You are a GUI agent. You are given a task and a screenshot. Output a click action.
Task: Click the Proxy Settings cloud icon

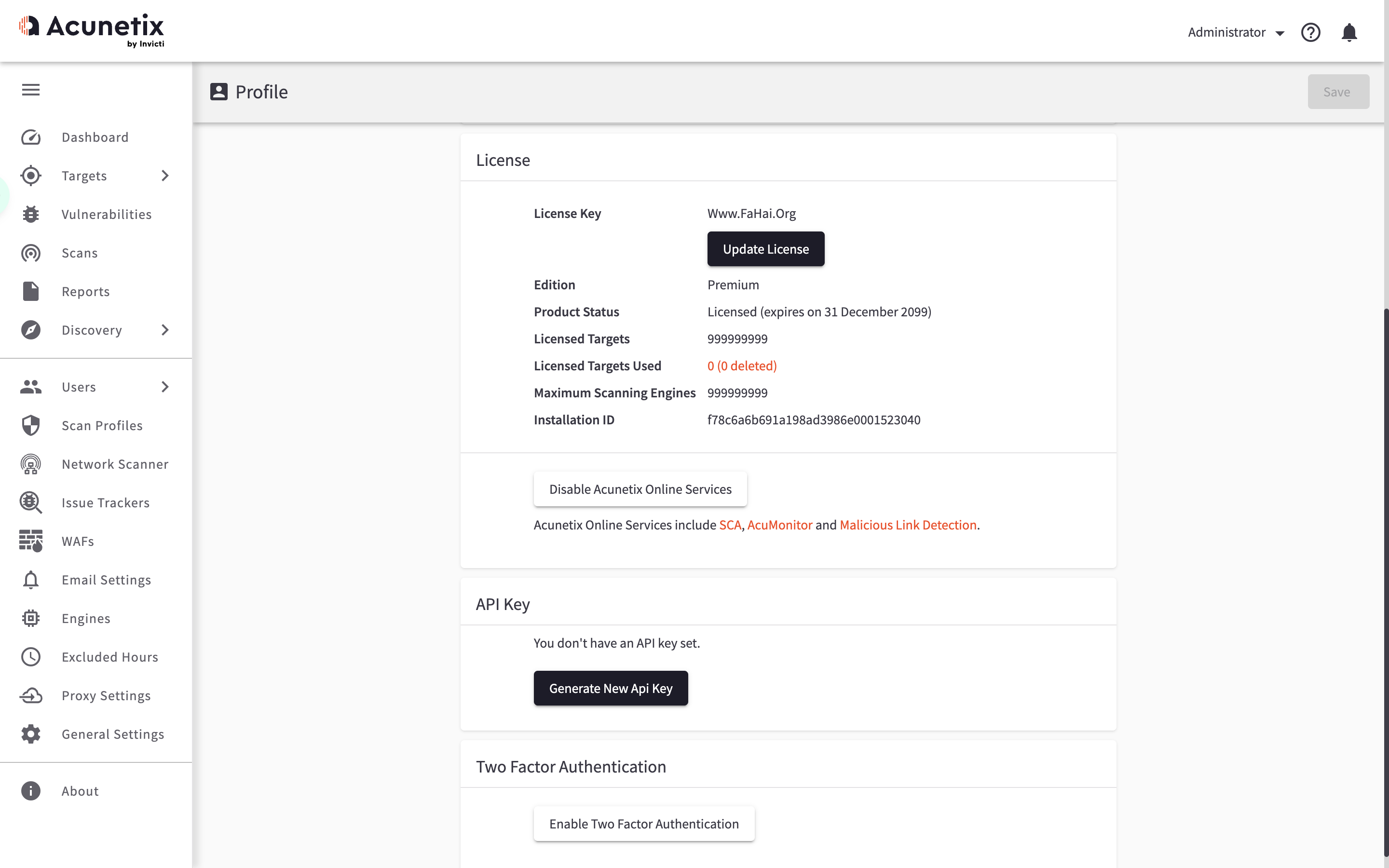click(x=30, y=695)
